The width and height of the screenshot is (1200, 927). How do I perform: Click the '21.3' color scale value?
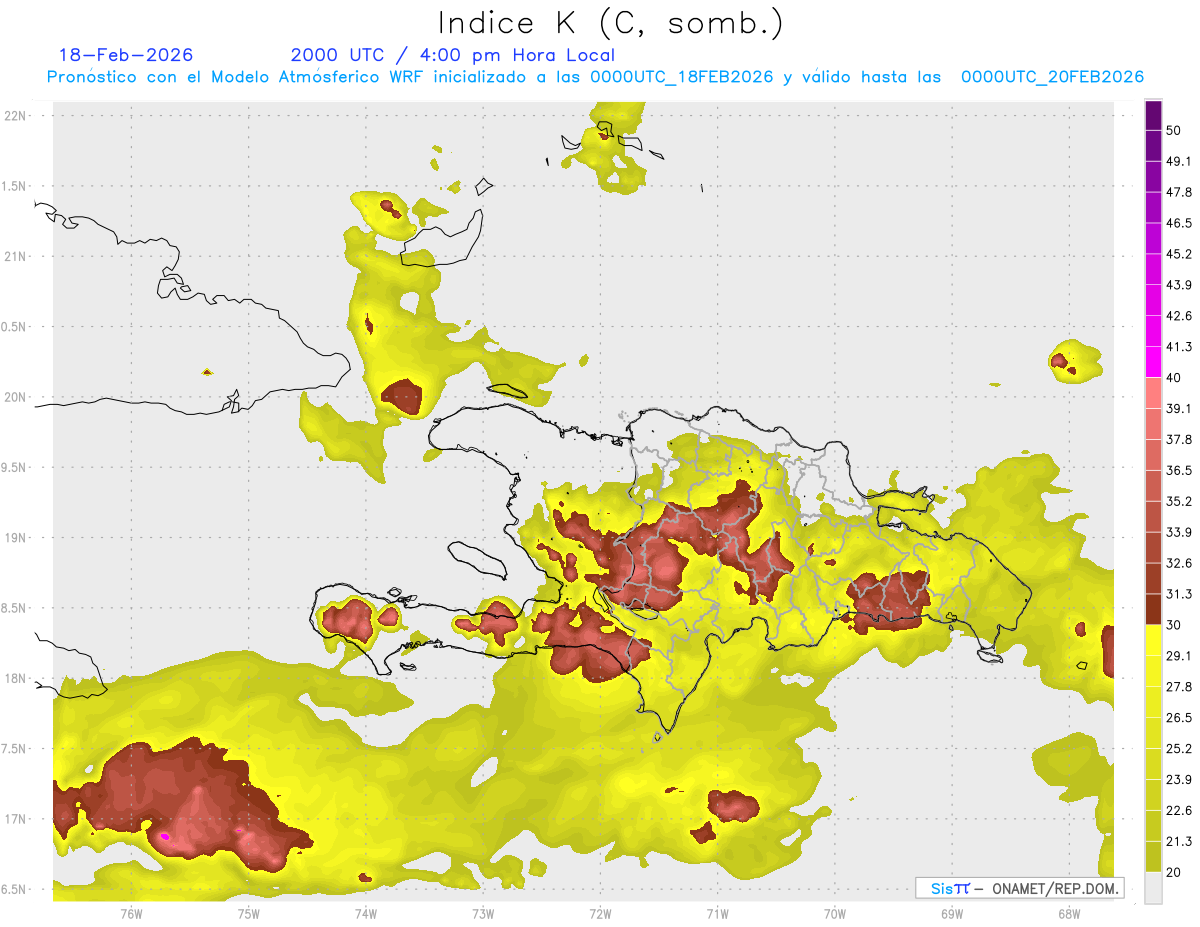click(1179, 842)
